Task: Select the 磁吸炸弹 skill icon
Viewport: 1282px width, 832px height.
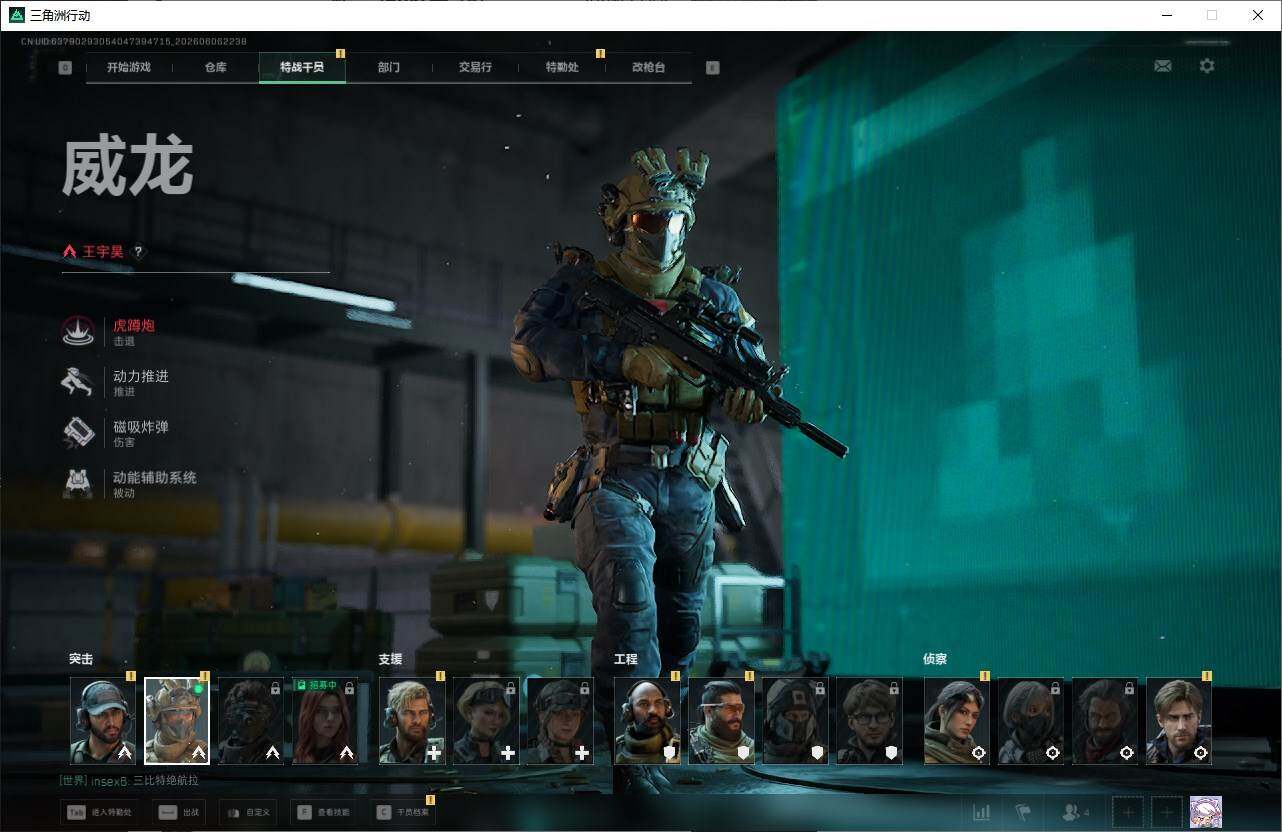Action: (78, 433)
